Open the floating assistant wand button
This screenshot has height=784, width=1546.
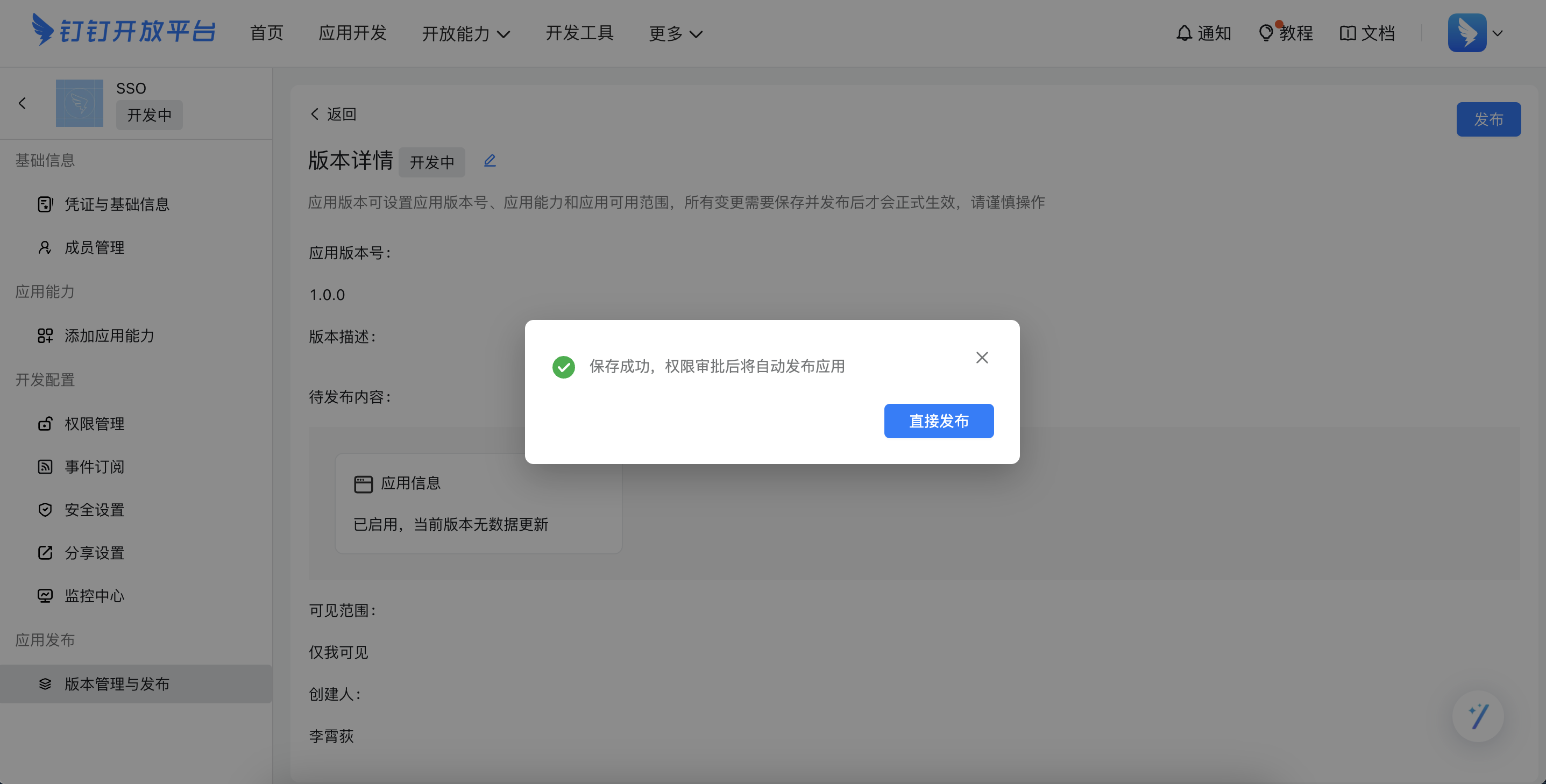tap(1478, 716)
